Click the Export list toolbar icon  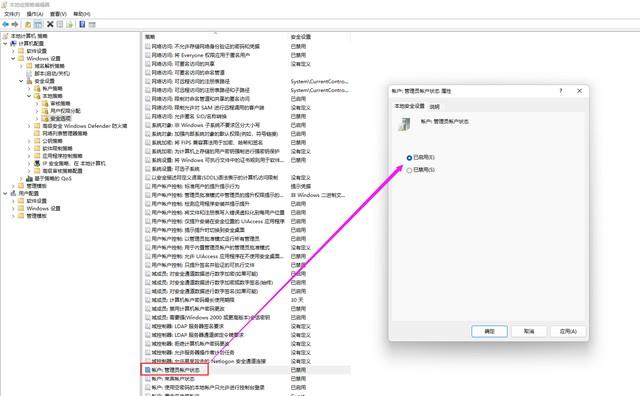(x=70, y=24)
